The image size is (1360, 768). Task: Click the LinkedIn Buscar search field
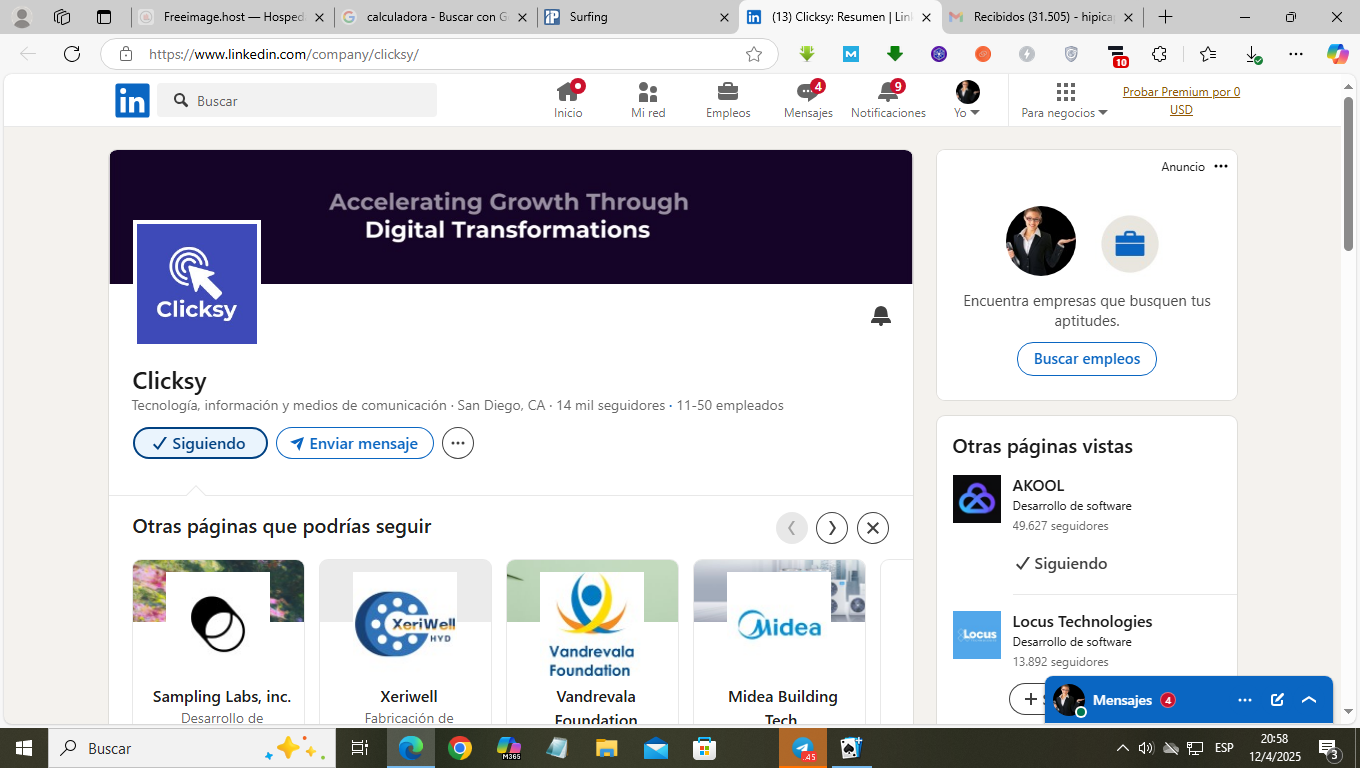(x=297, y=101)
